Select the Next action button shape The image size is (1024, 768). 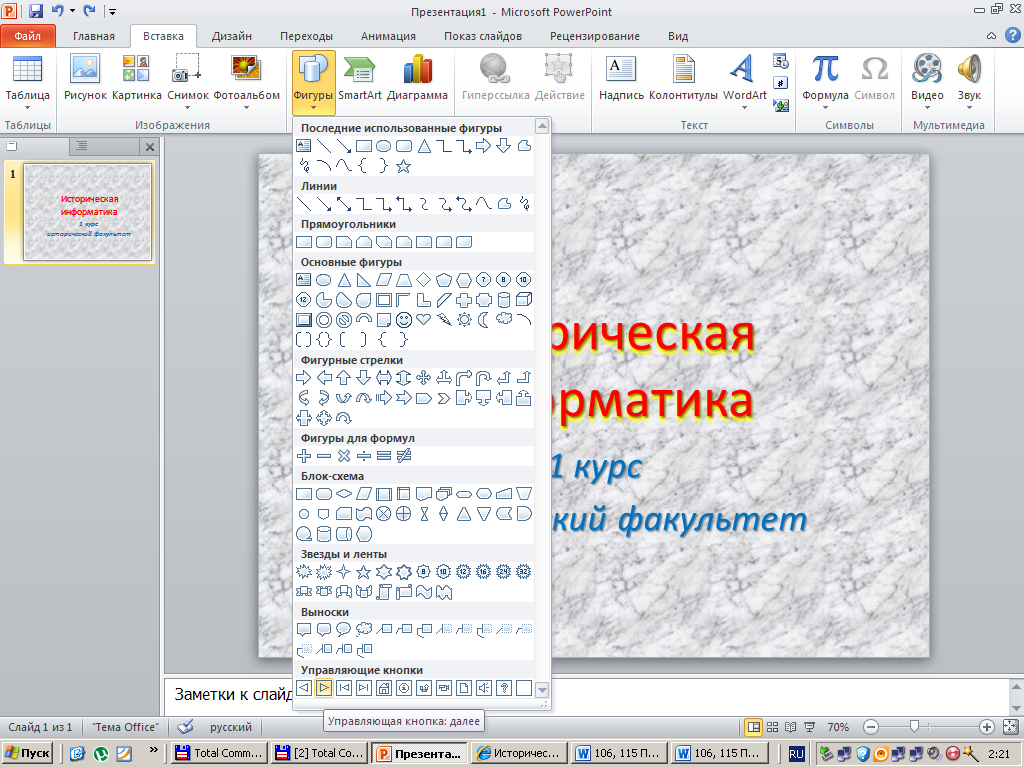[324, 688]
